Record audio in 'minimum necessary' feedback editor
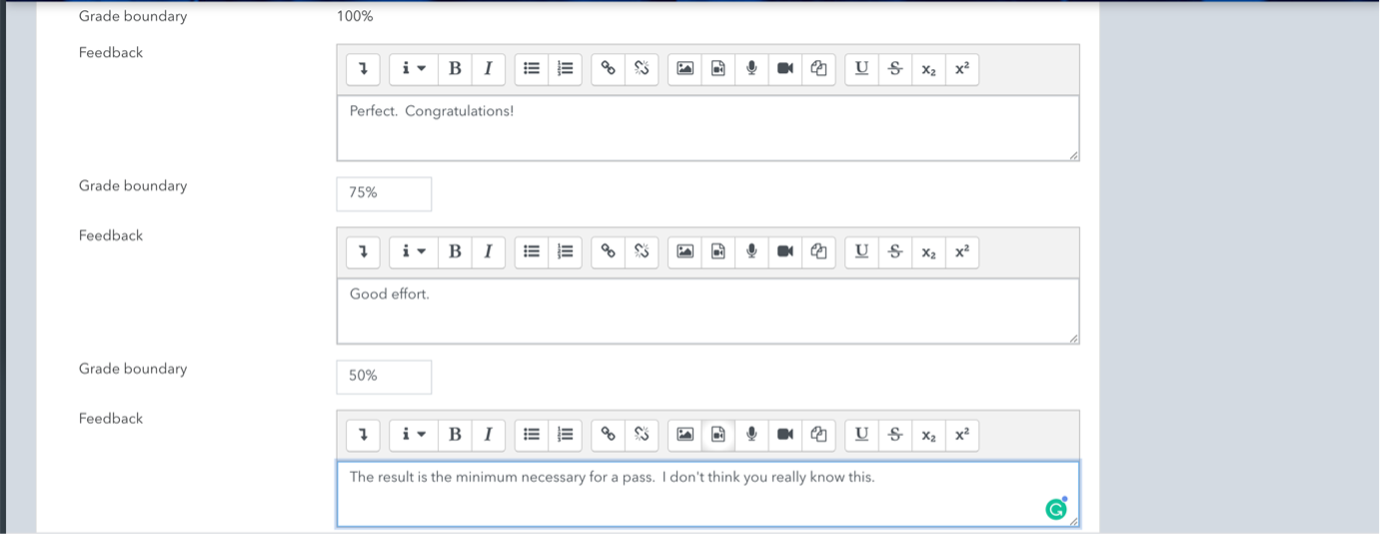Image resolution: width=1384 pixels, height=537 pixels. [x=752, y=435]
